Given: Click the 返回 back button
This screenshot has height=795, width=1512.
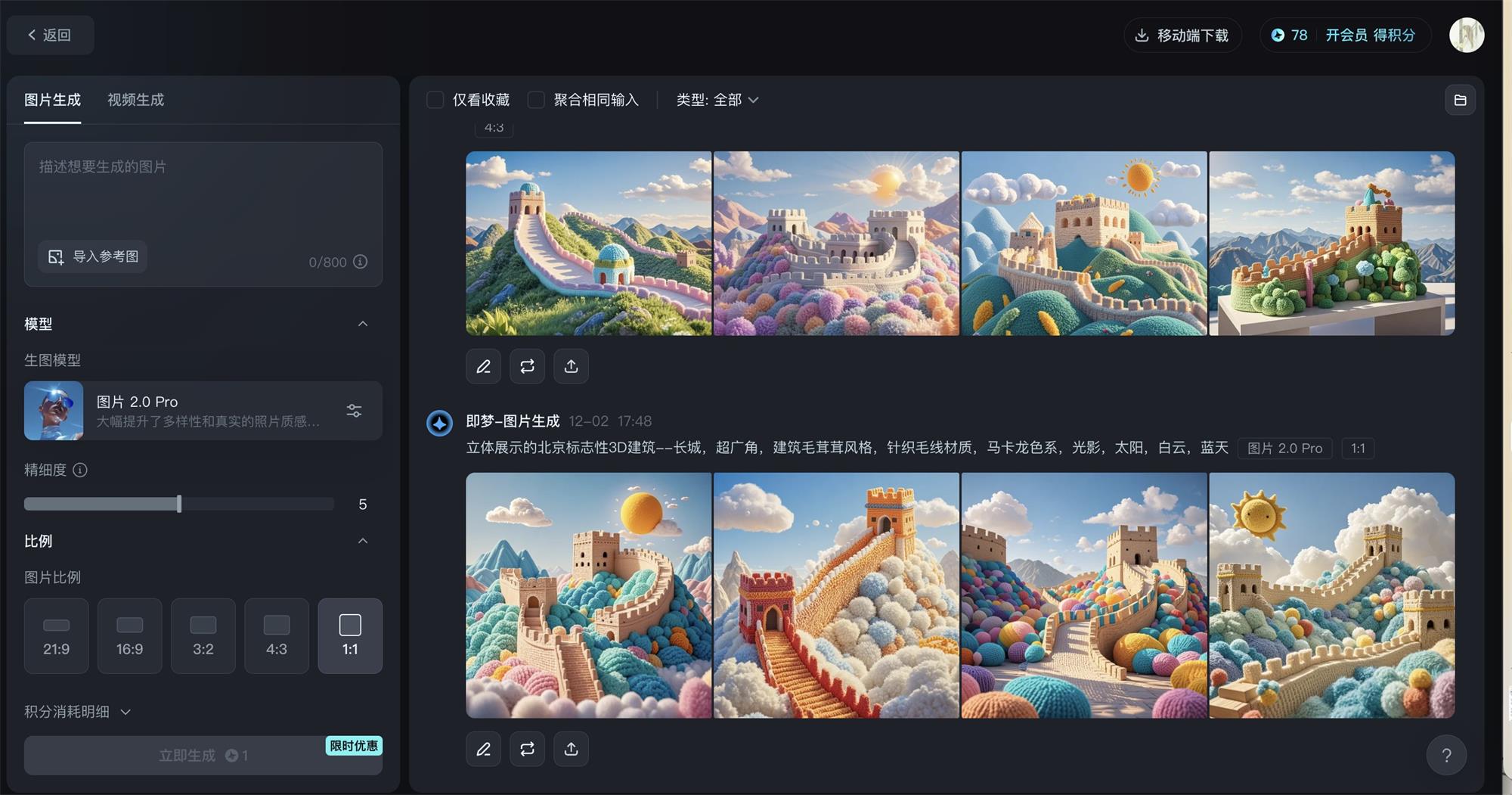Looking at the screenshot, I should [x=50, y=35].
